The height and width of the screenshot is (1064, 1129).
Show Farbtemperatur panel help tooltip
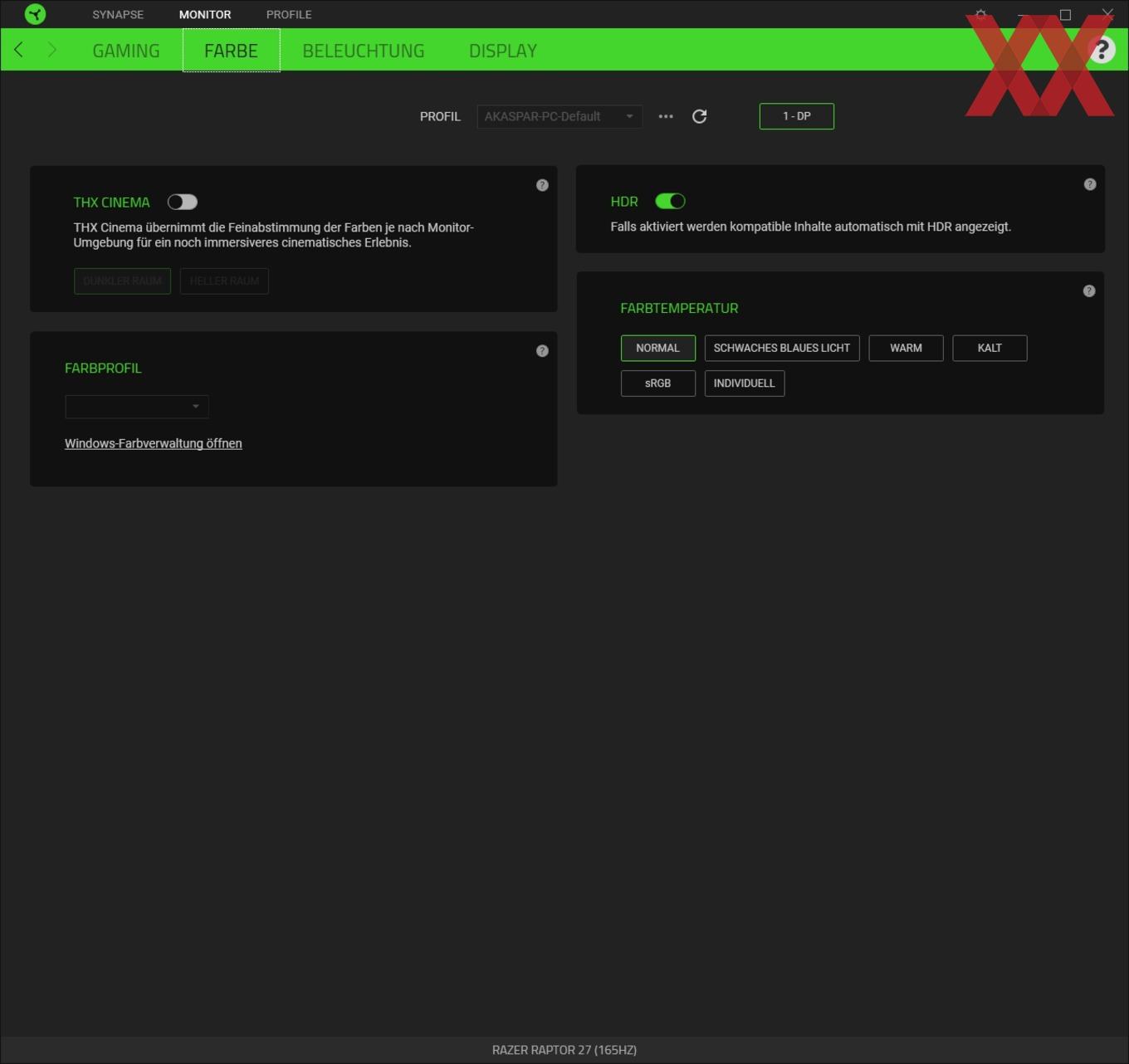pos(1089,291)
